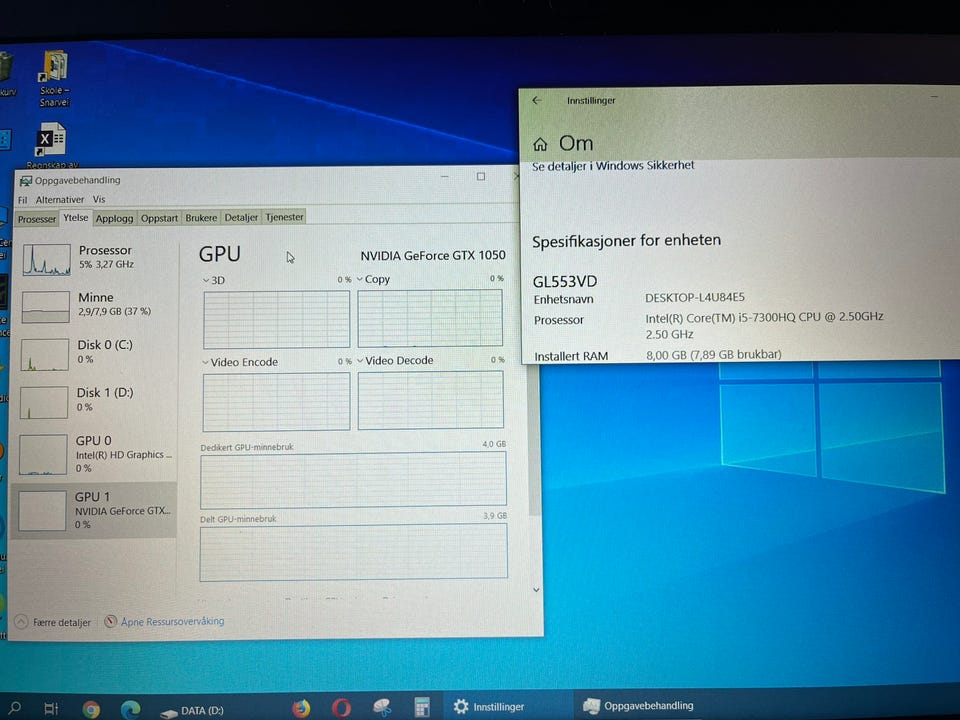Click the home icon next to Om
The height and width of the screenshot is (720, 960).
tap(539, 144)
